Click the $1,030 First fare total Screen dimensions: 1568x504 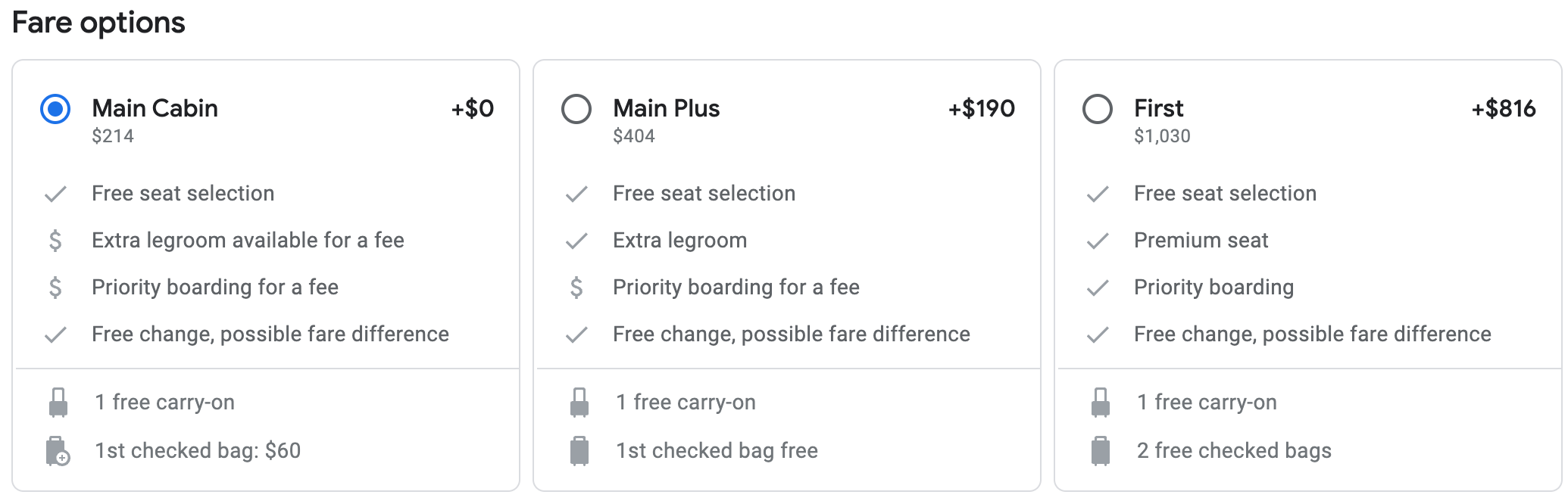click(1162, 136)
